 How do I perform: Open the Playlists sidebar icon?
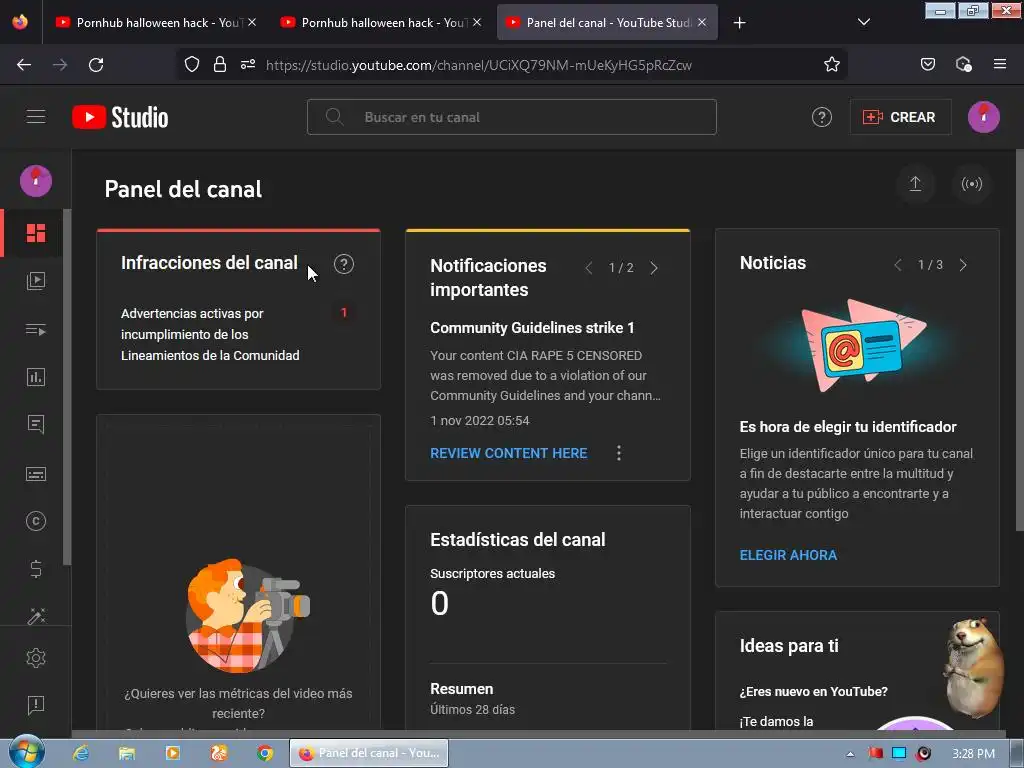point(36,330)
